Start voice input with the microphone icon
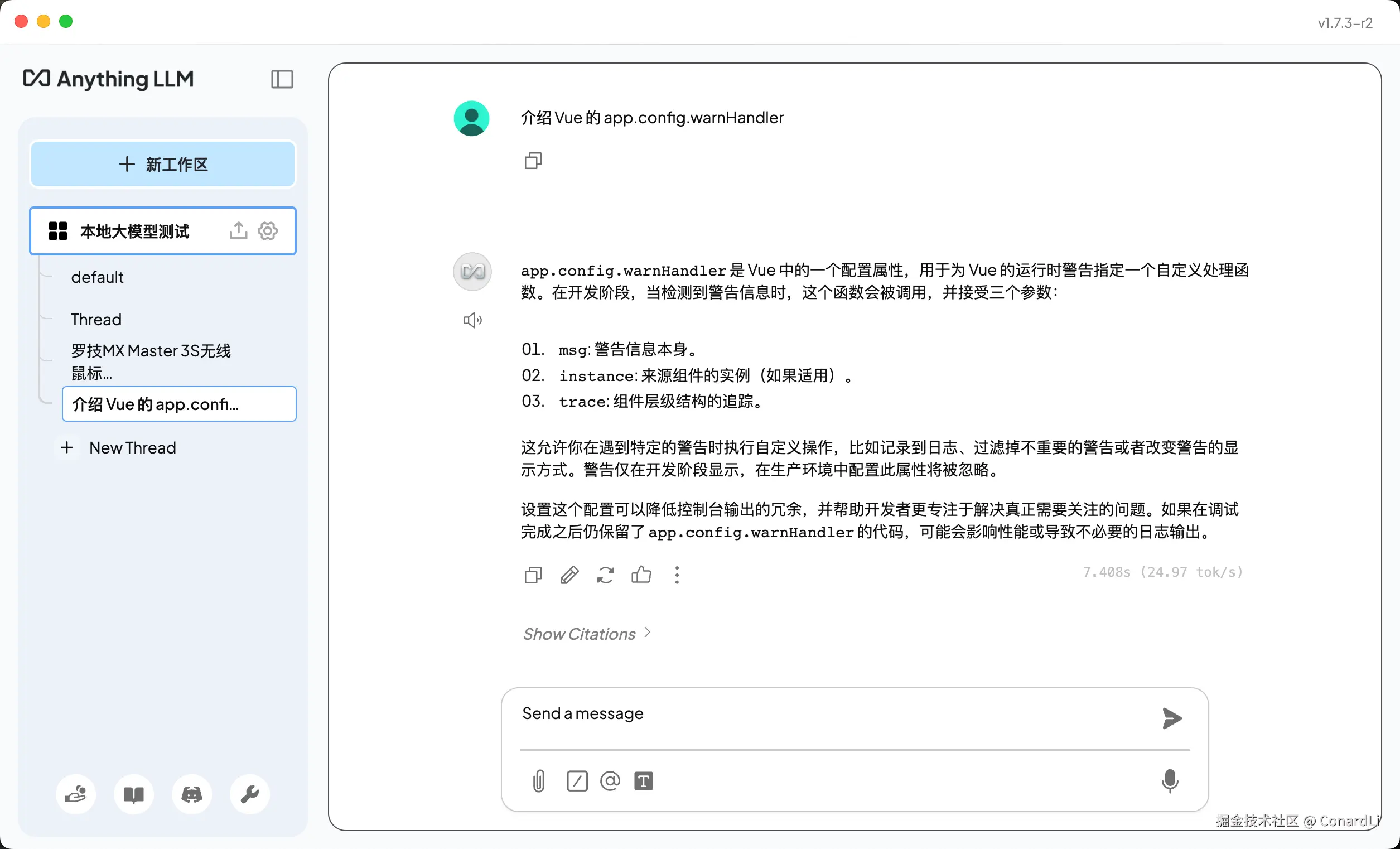This screenshot has height=849, width=1400. click(x=1169, y=781)
